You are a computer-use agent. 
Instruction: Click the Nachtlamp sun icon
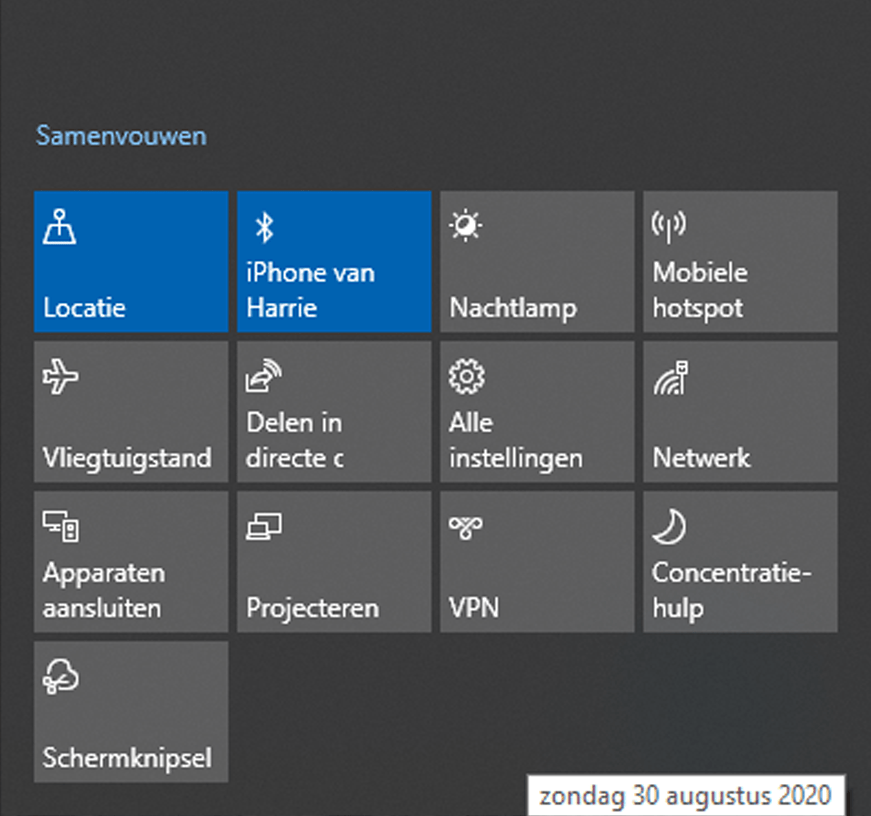(x=465, y=226)
